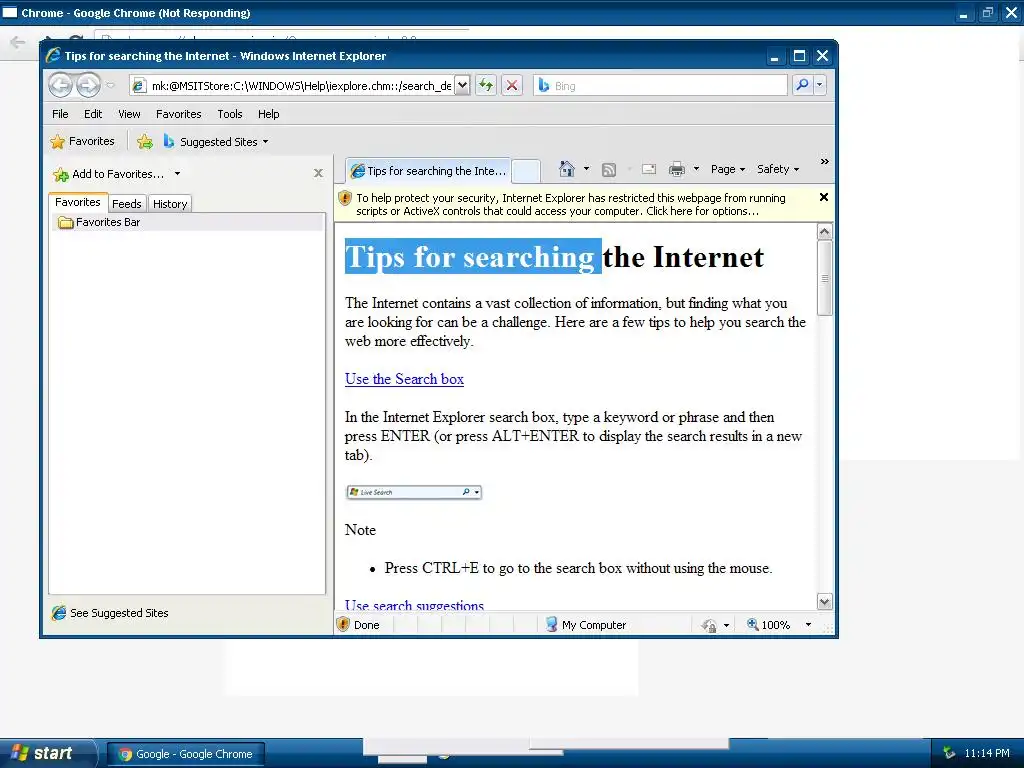The height and width of the screenshot is (768, 1024).
Task: Open the Favorites Bar folder
Action: point(99,222)
